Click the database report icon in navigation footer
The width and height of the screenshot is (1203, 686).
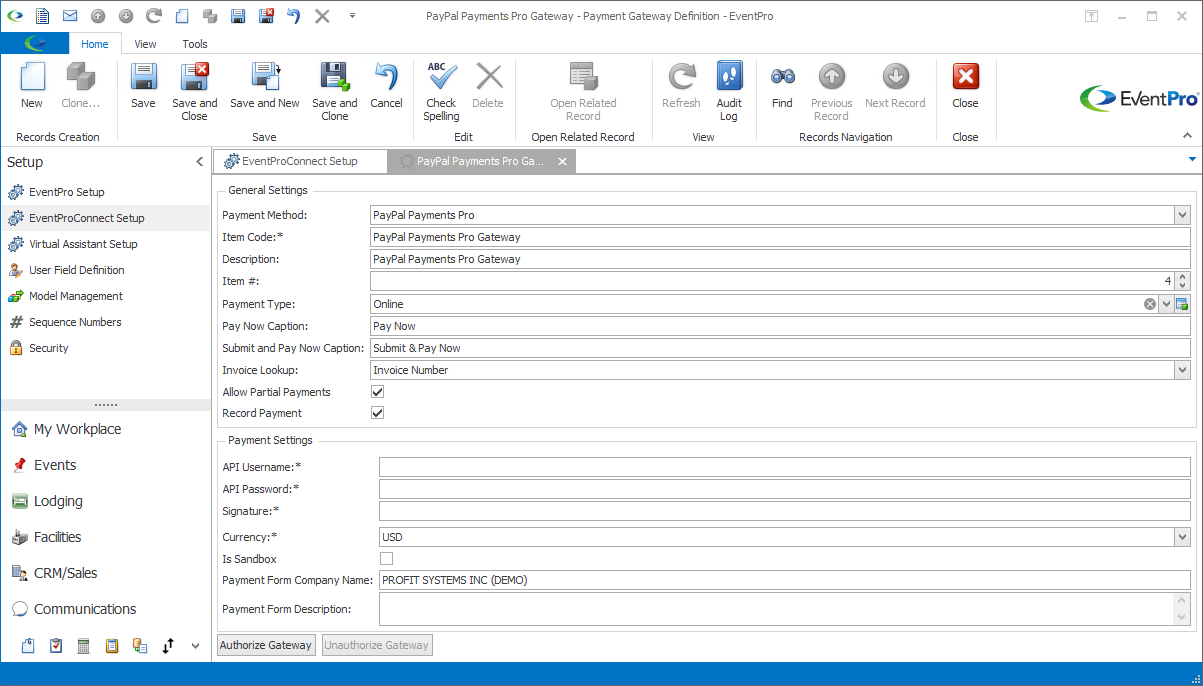click(x=140, y=646)
